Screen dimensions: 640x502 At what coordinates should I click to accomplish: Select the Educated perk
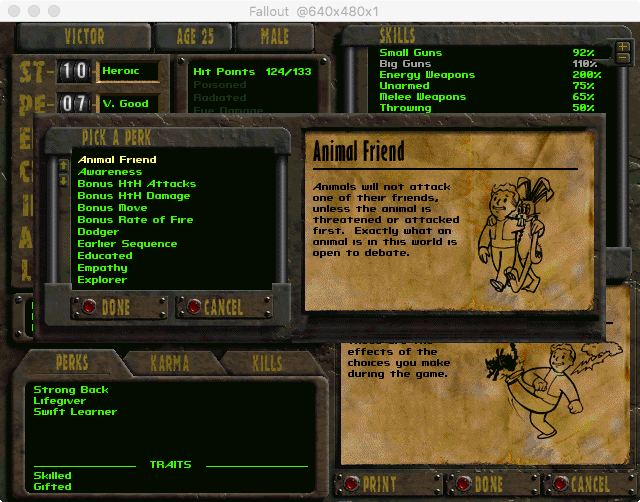pyautogui.click(x=105, y=255)
